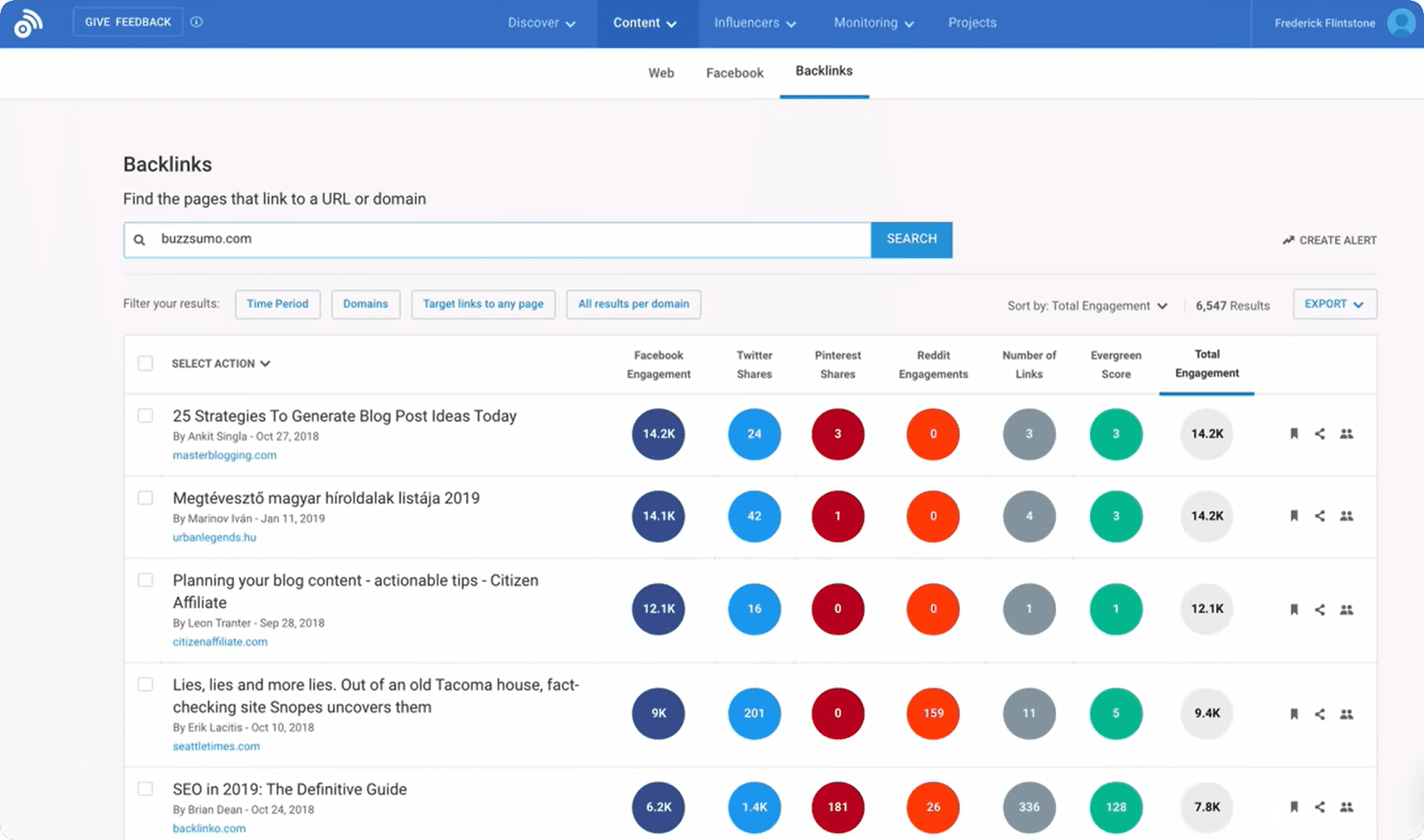This screenshot has height=840, width=1424.
Task: Share the 25 Strategies article
Action: pos(1320,434)
